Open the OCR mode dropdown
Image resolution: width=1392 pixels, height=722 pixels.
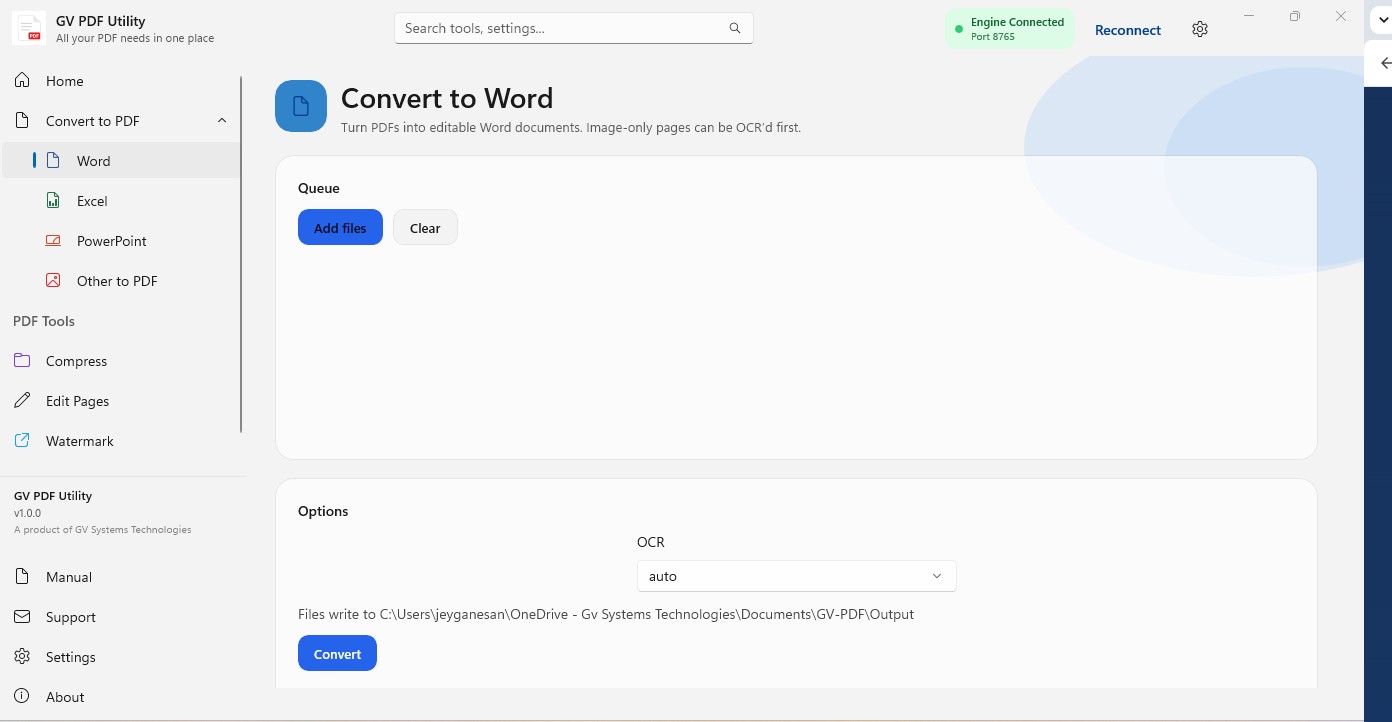[x=796, y=576]
